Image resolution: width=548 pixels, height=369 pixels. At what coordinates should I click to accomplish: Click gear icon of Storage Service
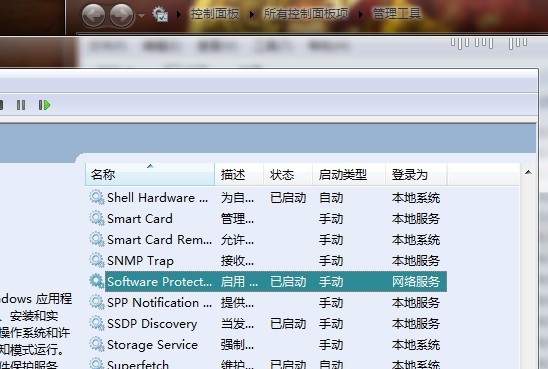coord(96,344)
